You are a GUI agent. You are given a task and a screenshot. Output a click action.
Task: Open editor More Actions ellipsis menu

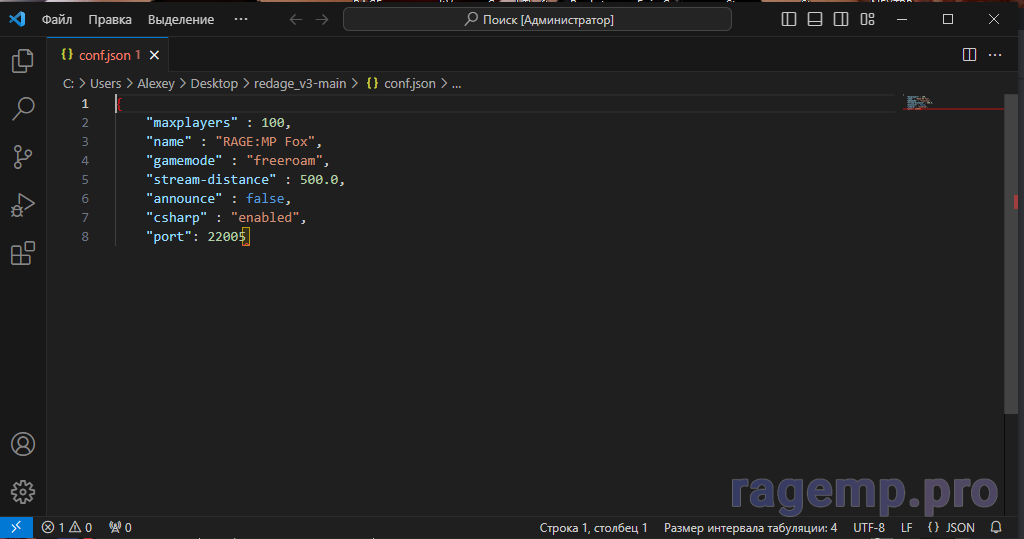point(997,55)
